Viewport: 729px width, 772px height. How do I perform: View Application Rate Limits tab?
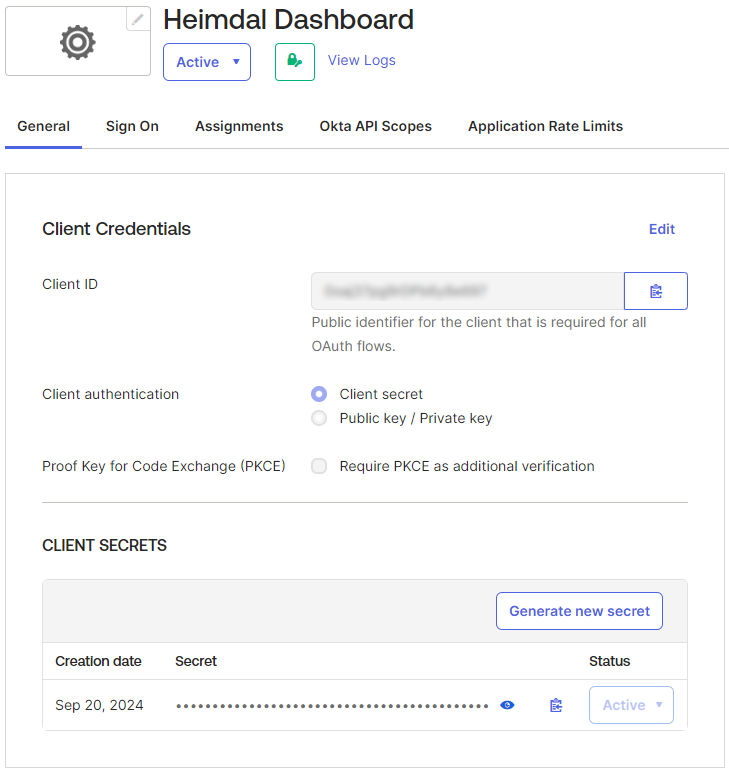(545, 126)
